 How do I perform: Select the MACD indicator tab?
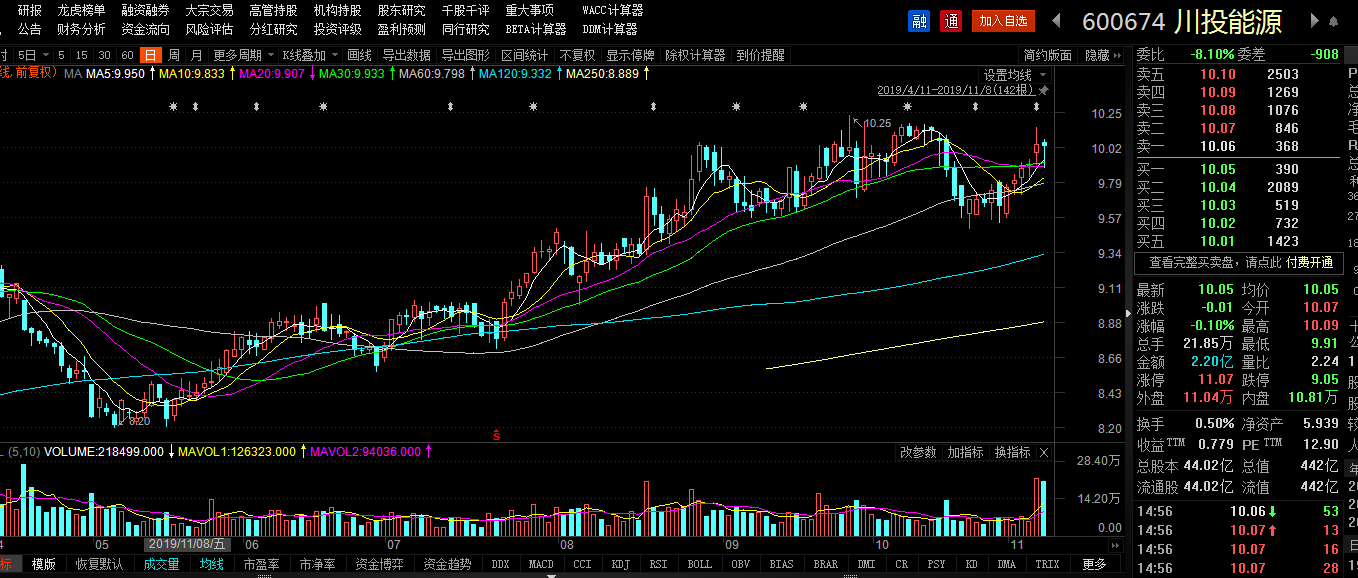[x=541, y=564]
